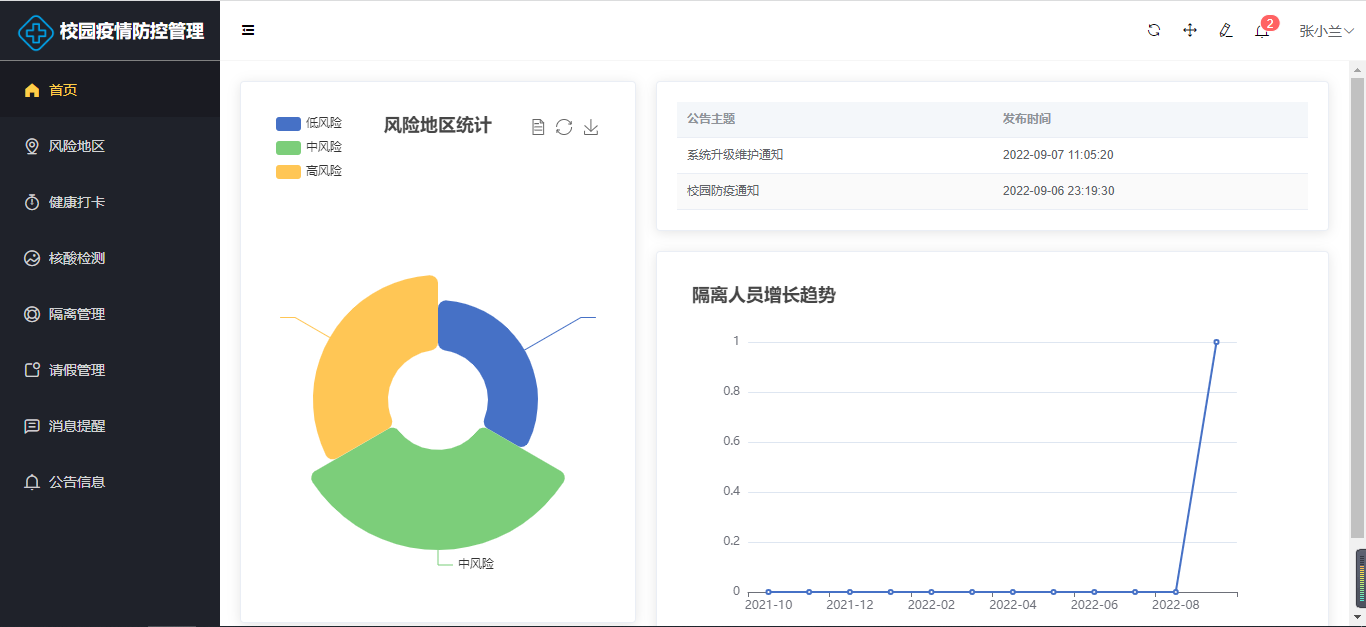Toggle 中风险 legend item in chart
The width and height of the screenshot is (1366, 627).
[309, 147]
